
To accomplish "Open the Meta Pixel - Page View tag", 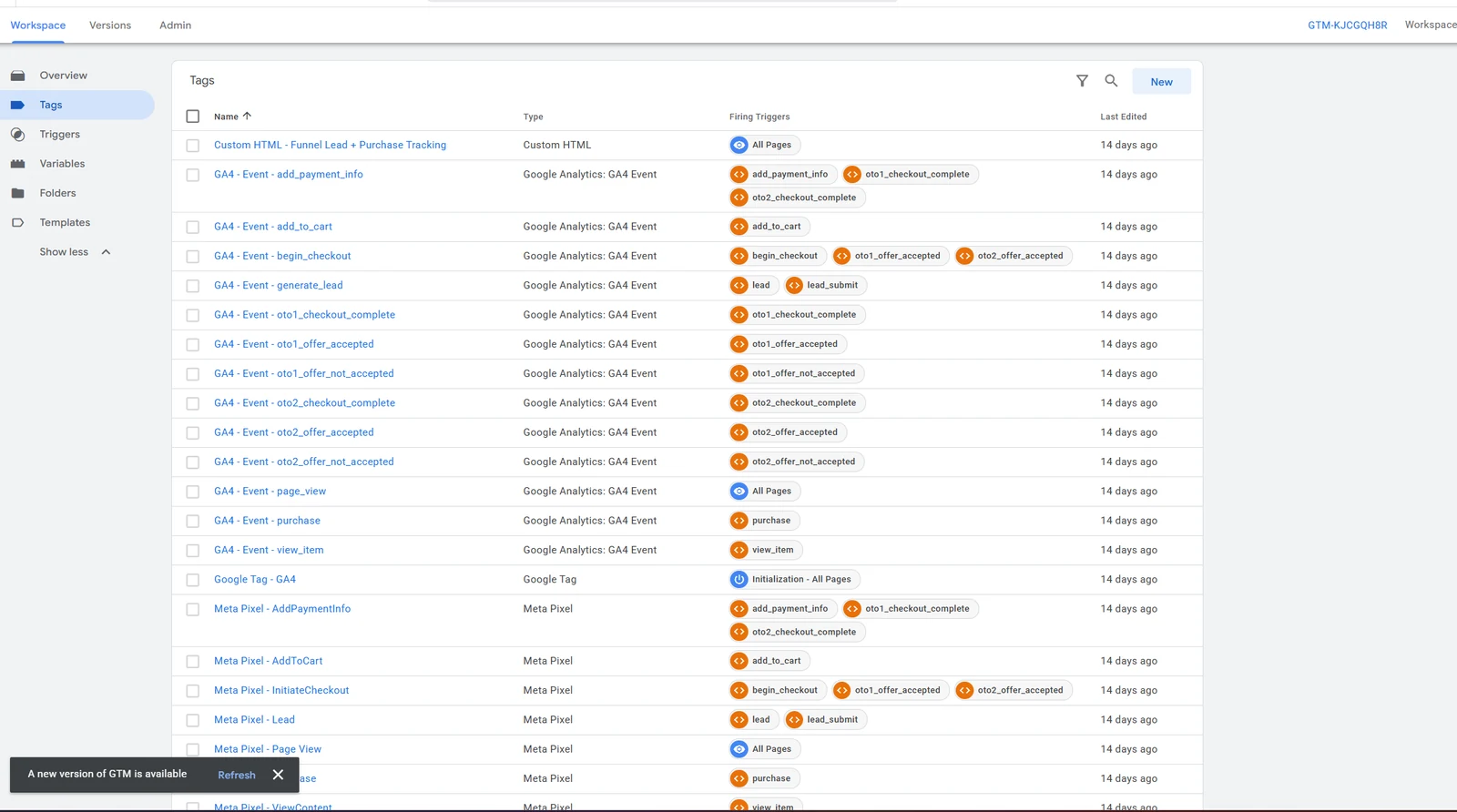I will (x=268, y=749).
